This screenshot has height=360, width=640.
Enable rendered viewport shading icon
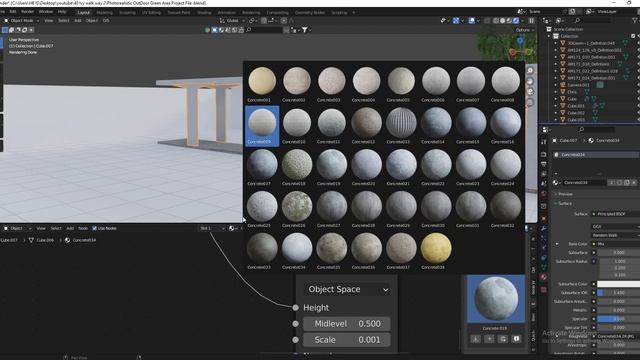[x=516, y=20]
